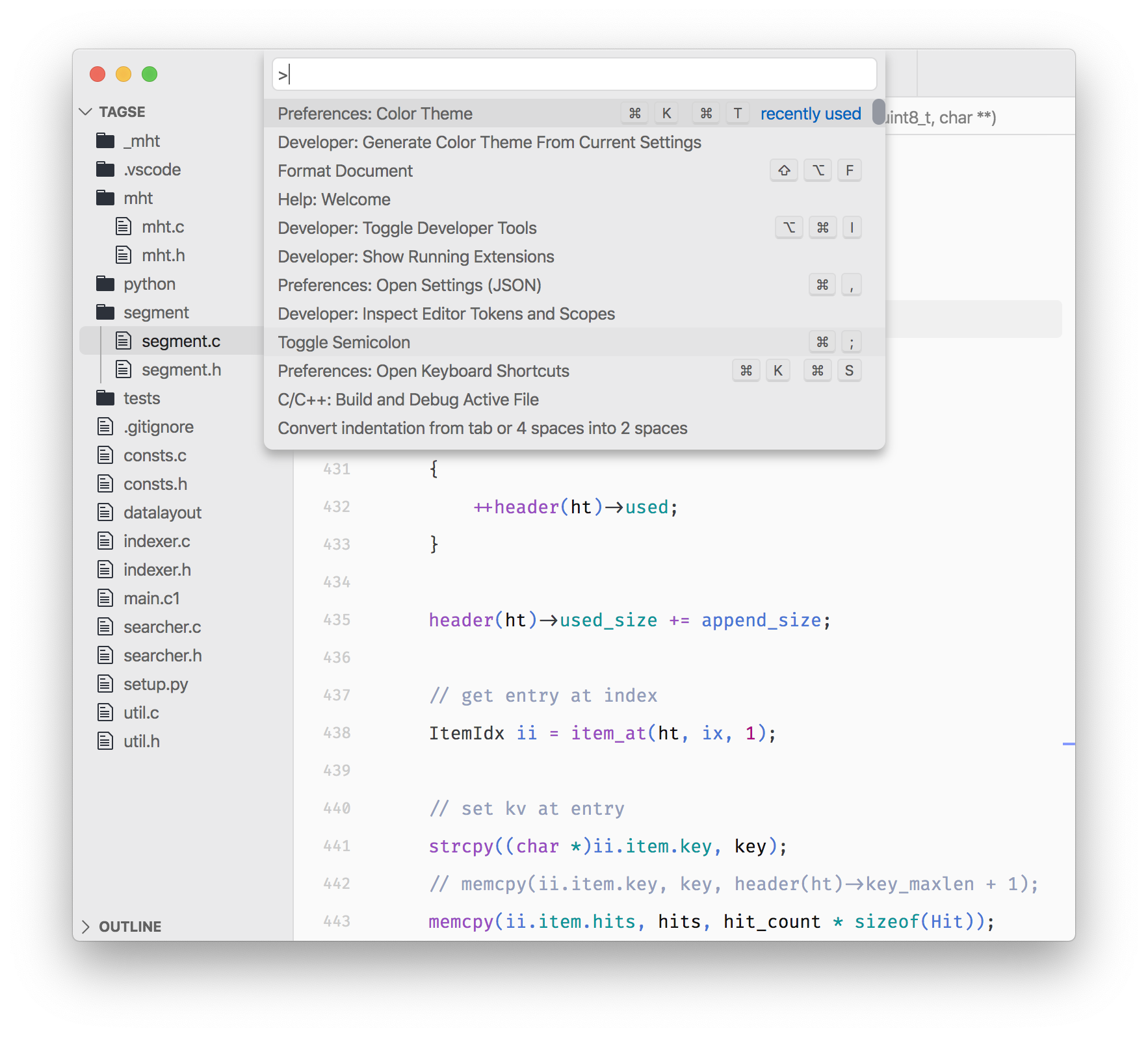Click the file icon beside searcher.c
Screen dimensions: 1148x1037
pos(105,626)
